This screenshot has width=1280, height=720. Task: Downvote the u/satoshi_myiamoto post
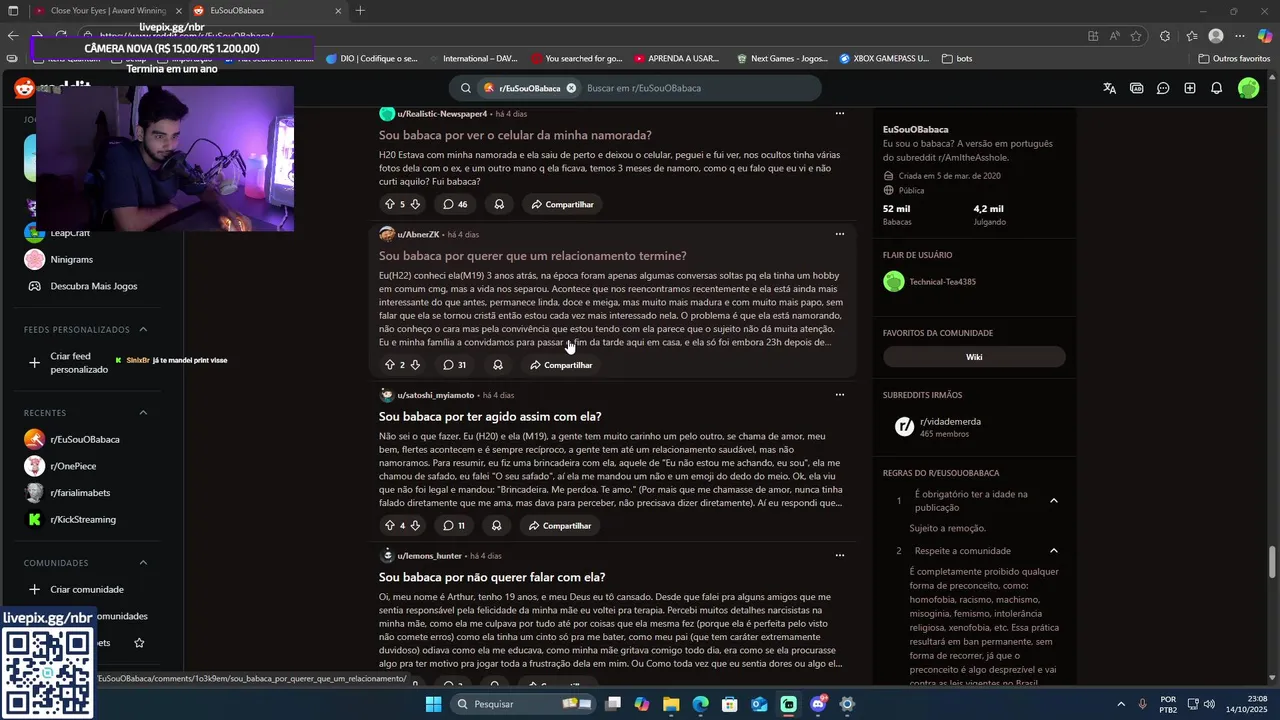415,525
